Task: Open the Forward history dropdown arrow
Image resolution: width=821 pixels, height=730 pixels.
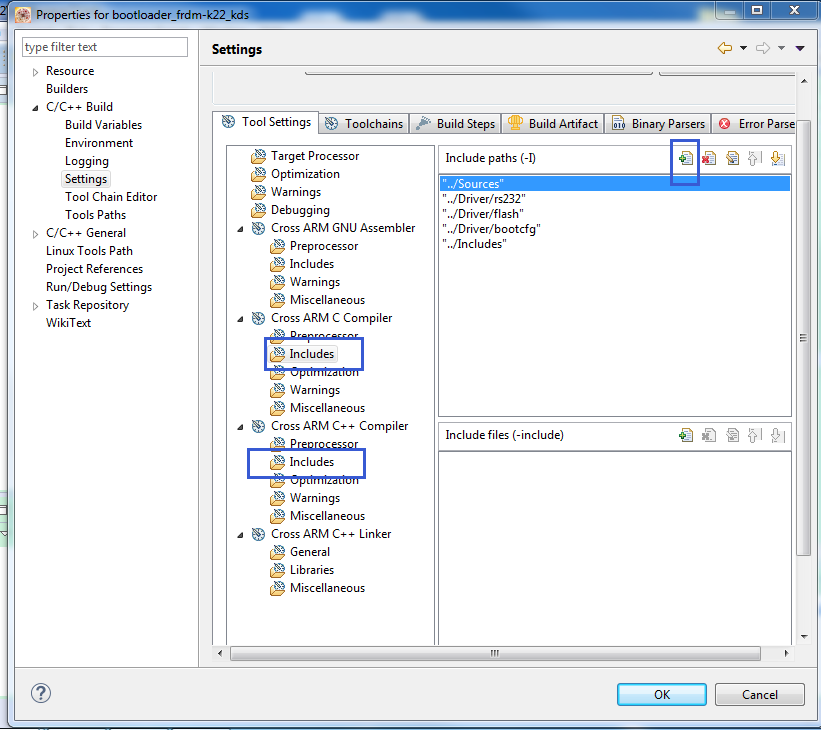Action: tap(781, 48)
